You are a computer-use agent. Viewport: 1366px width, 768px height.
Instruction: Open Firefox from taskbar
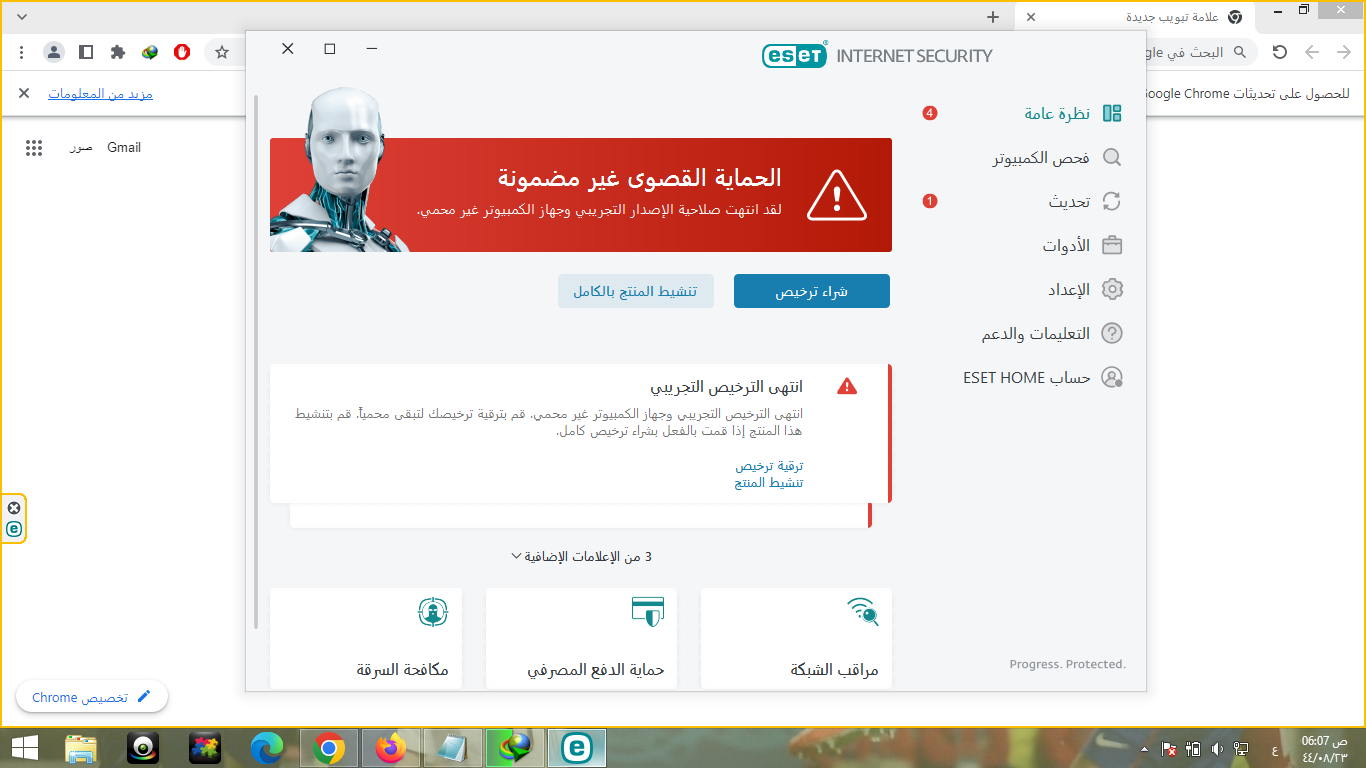(x=391, y=747)
